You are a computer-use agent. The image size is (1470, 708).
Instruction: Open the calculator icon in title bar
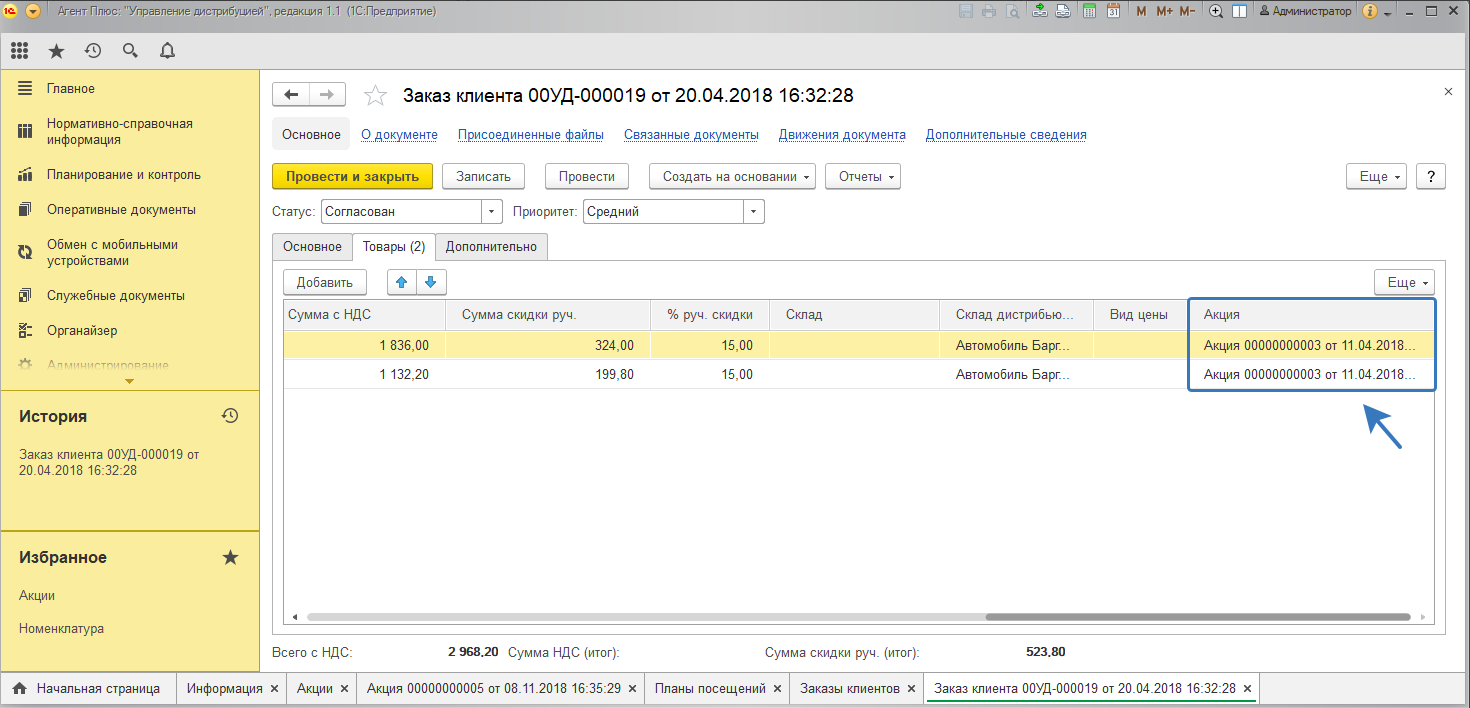coord(1088,11)
